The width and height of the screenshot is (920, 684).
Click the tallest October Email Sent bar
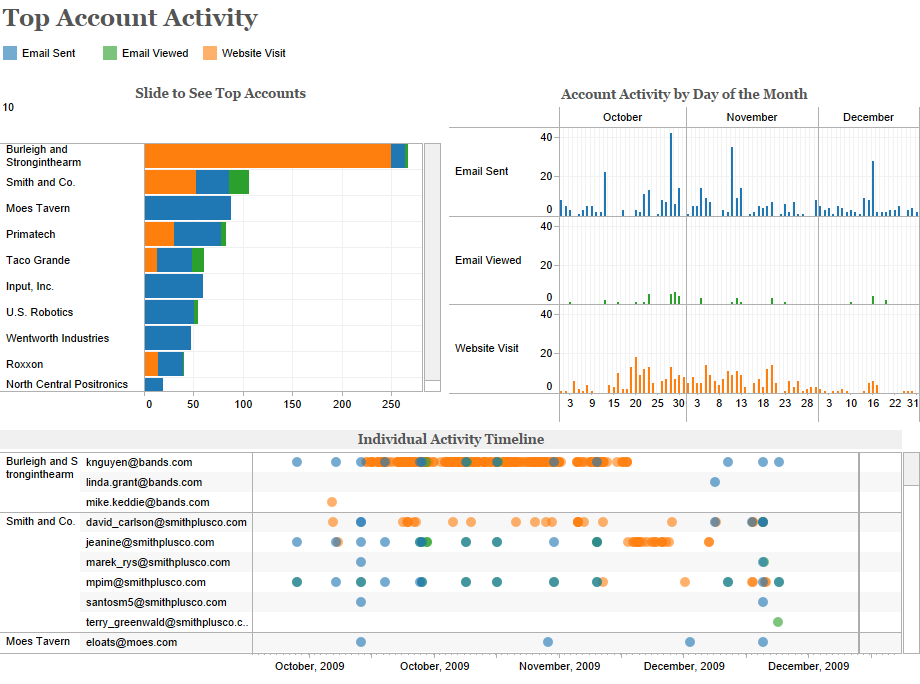(671, 175)
